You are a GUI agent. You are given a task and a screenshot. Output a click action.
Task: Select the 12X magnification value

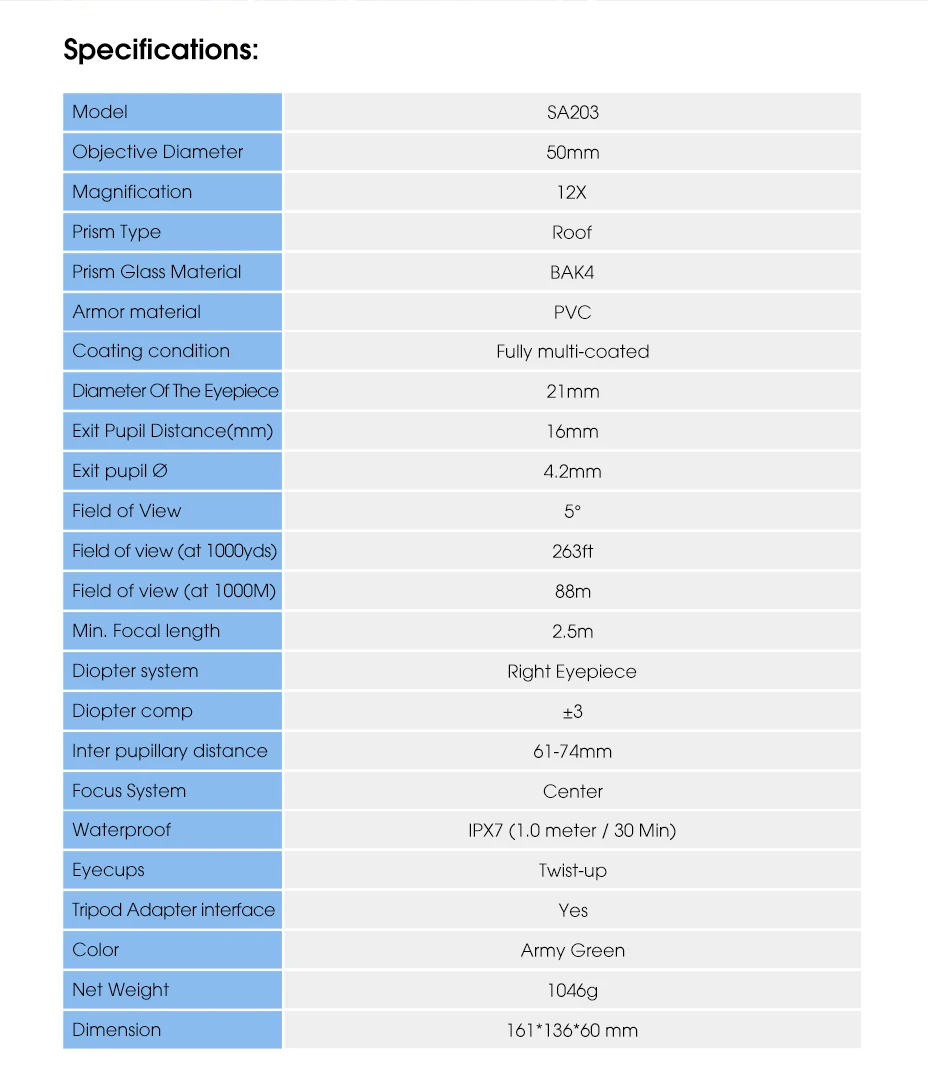[x=572, y=192]
